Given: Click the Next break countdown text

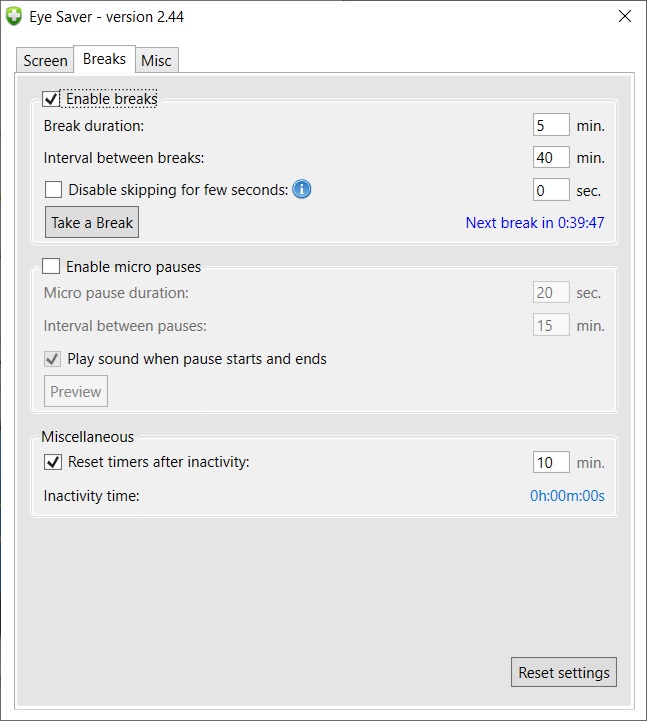Looking at the screenshot, I should (x=534, y=222).
